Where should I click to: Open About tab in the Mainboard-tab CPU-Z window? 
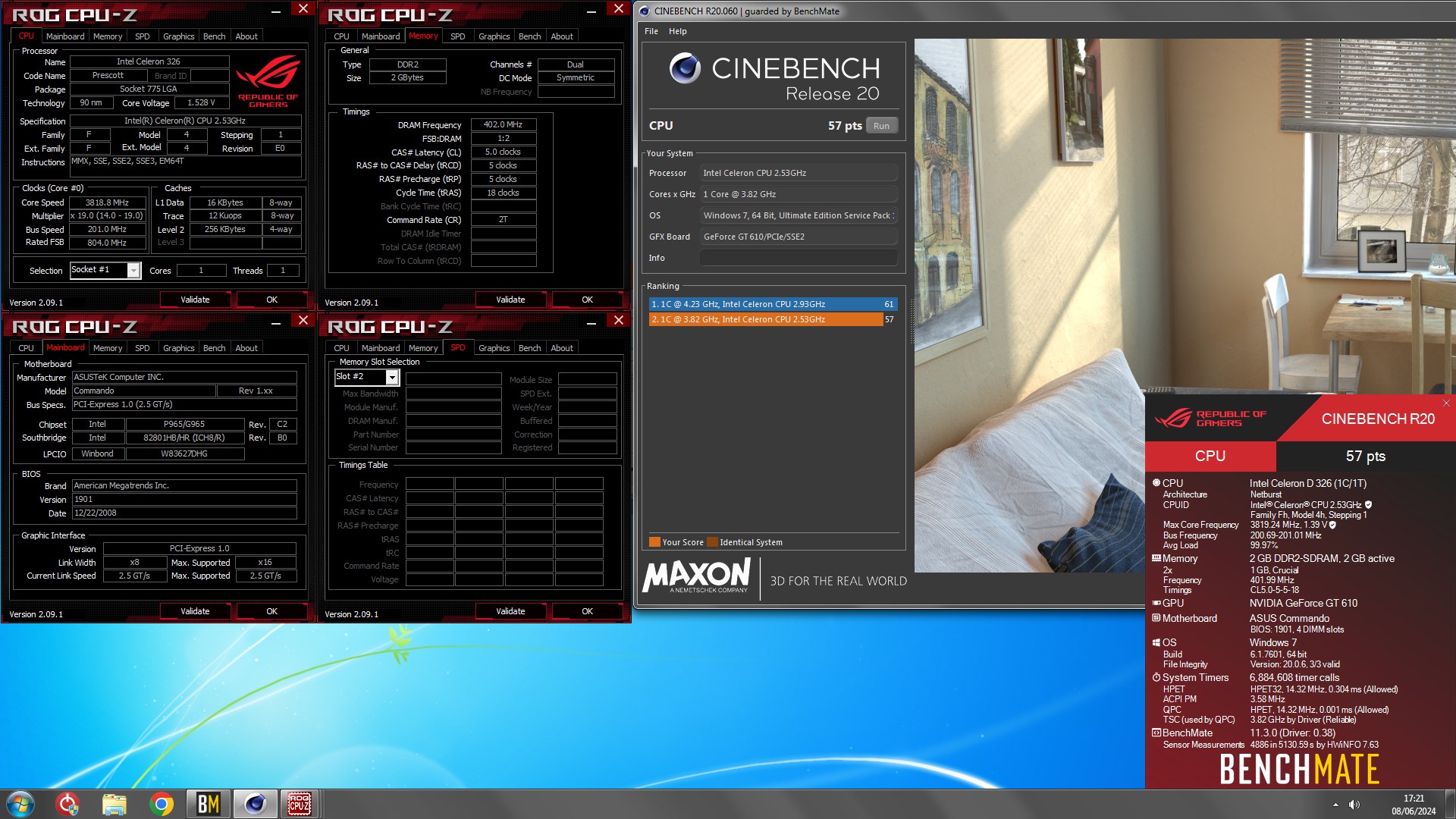pos(246,348)
